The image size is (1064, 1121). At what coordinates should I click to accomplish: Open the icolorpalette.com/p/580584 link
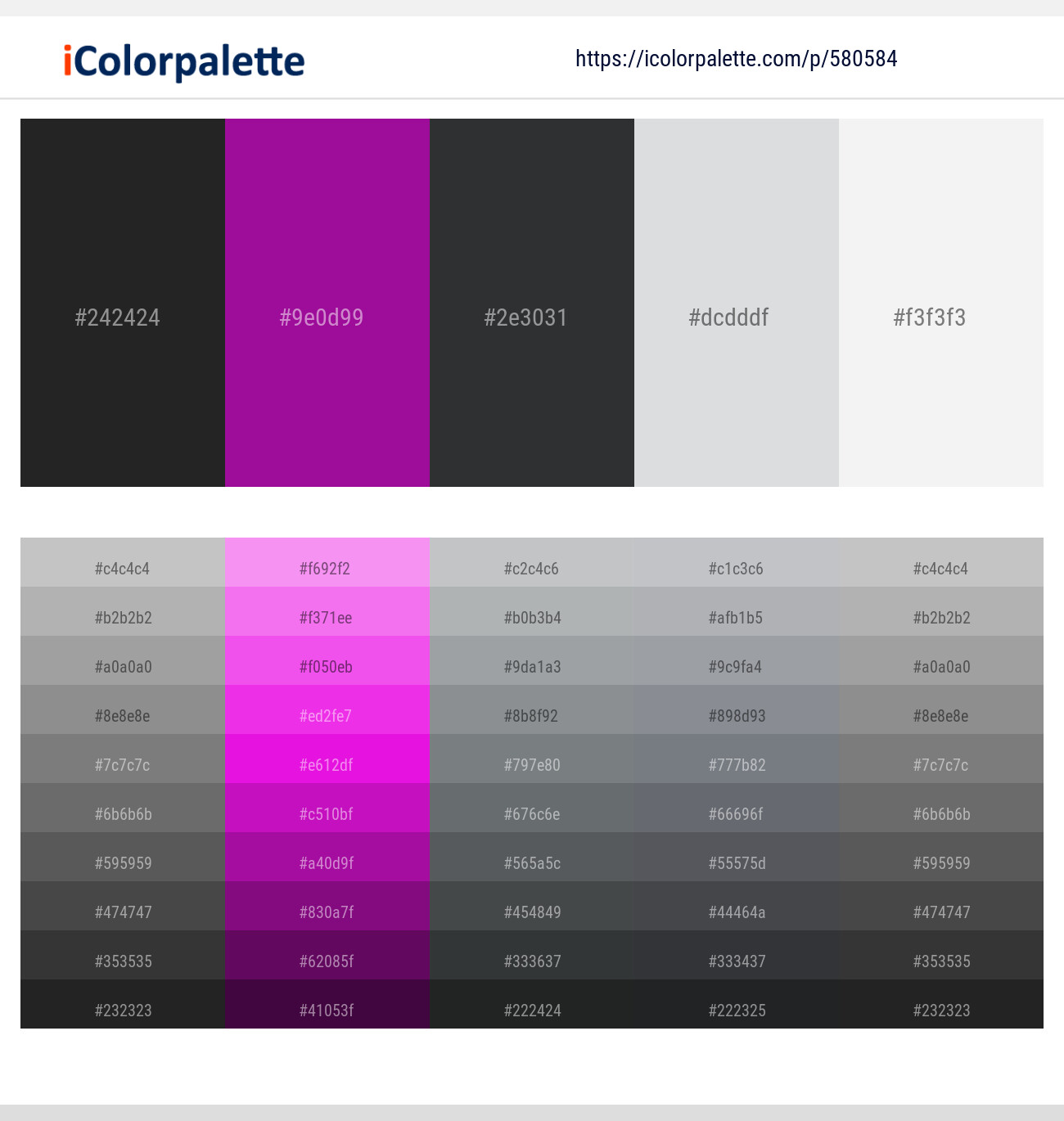[737, 59]
